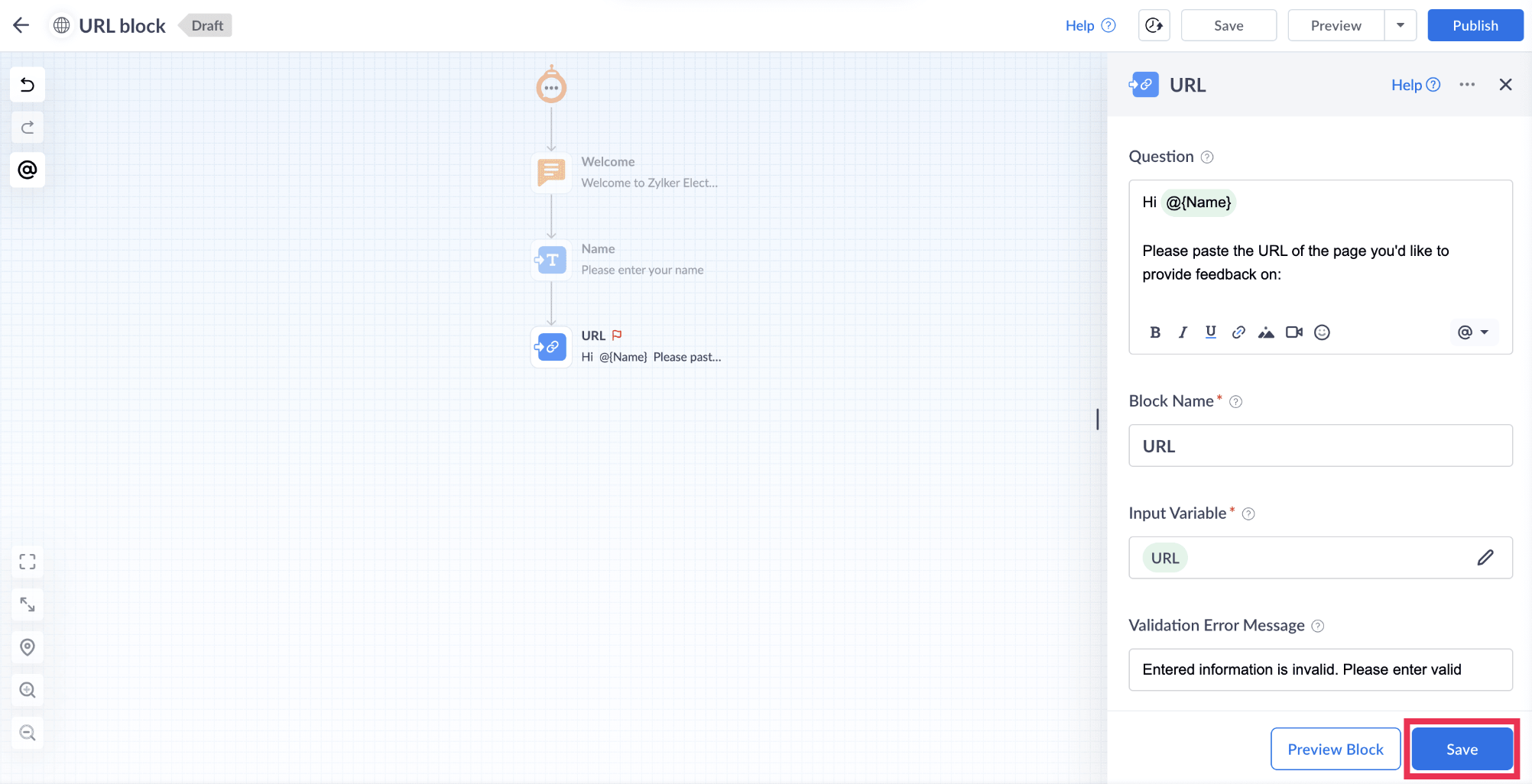1532x784 pixels.
Task: Click the panel resize handle
Action: tap(1097, 419)
